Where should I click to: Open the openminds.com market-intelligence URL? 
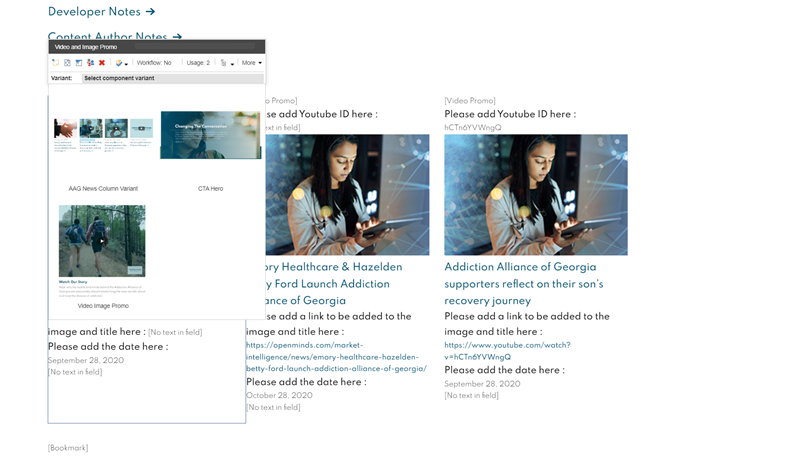[x=336, y=357]
